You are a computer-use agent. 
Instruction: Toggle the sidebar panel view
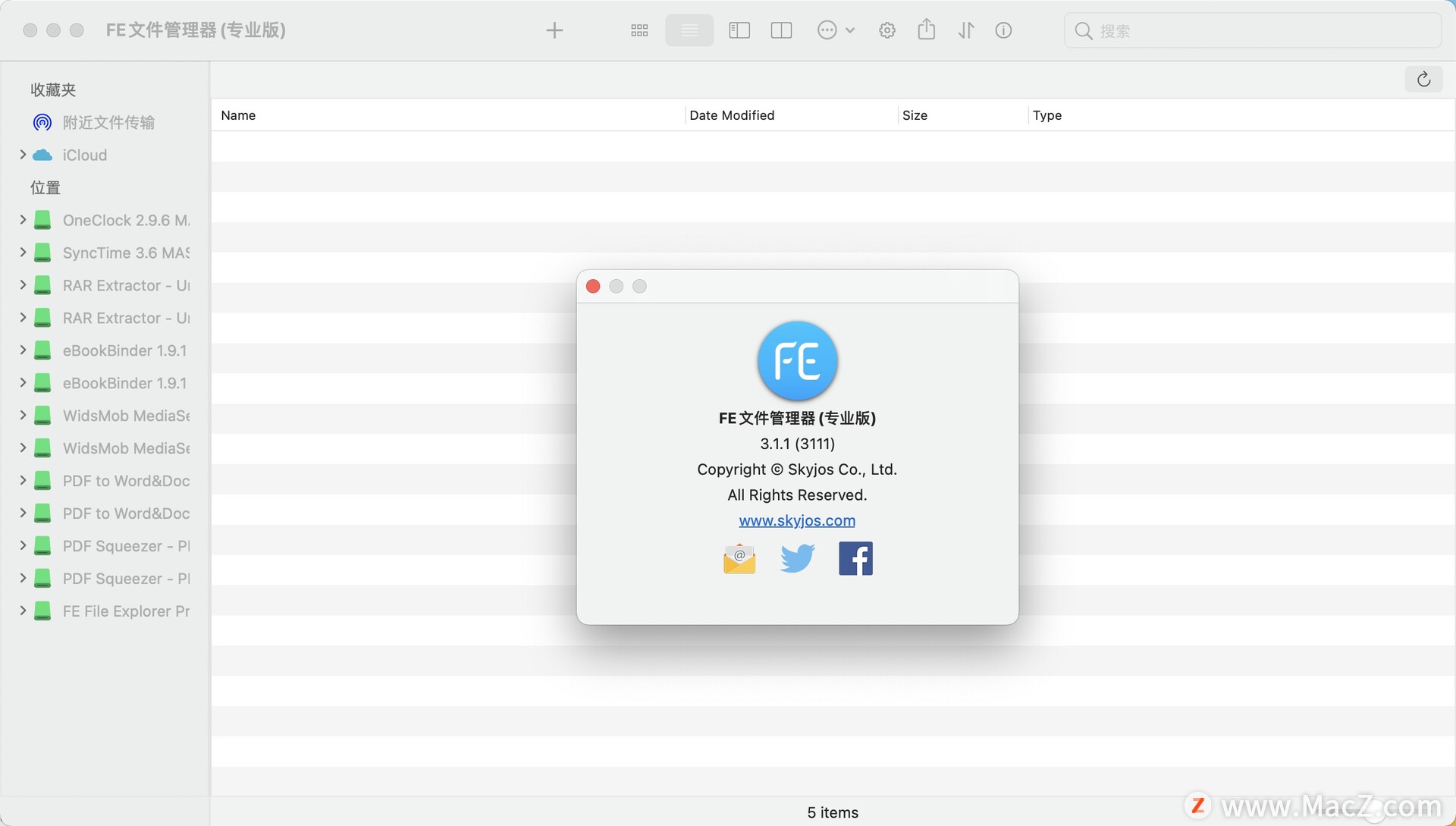(739, 30)
